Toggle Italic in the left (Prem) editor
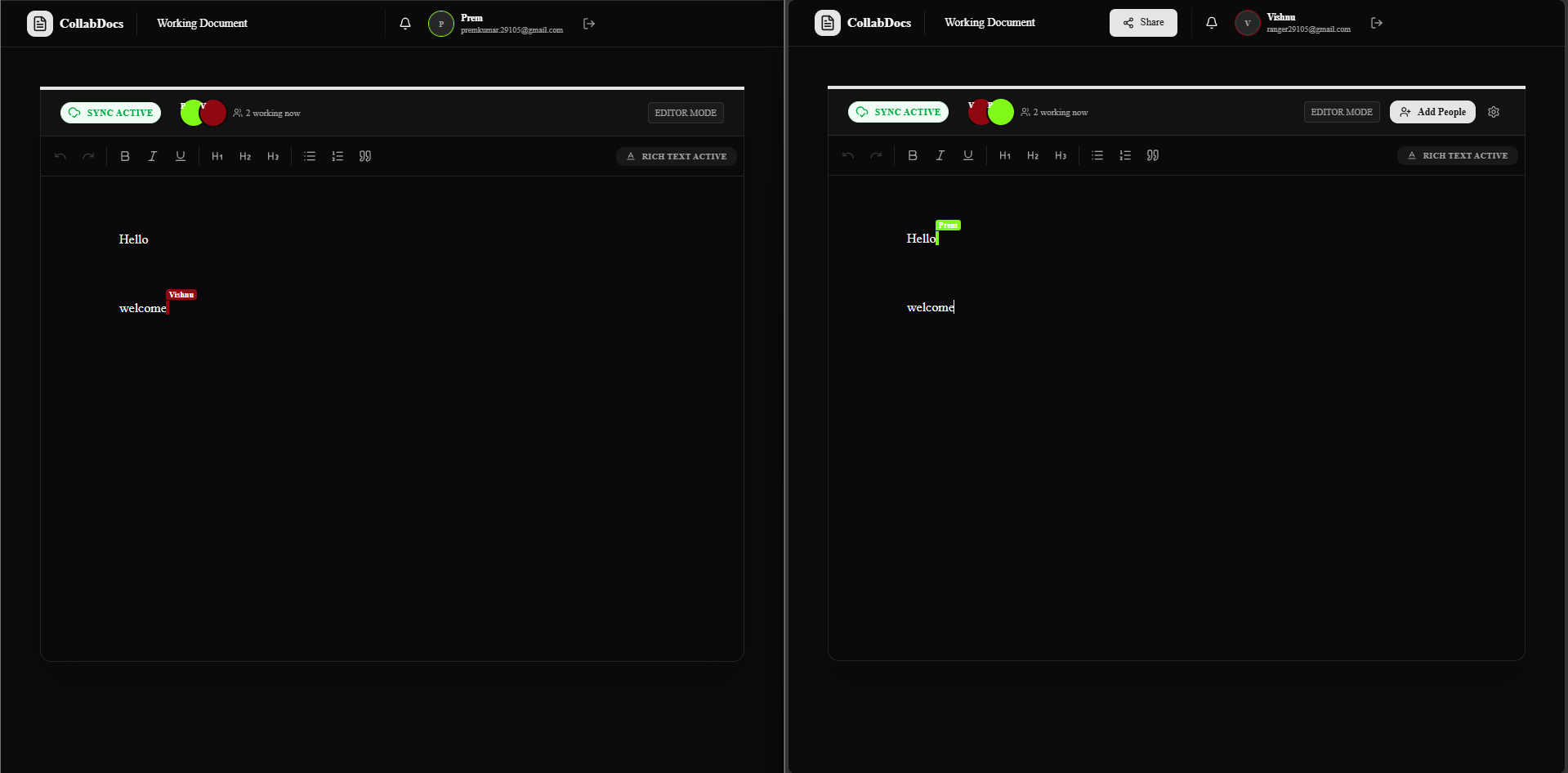The height and width of the screenshot is (773, 1568). tap(153, 156)
